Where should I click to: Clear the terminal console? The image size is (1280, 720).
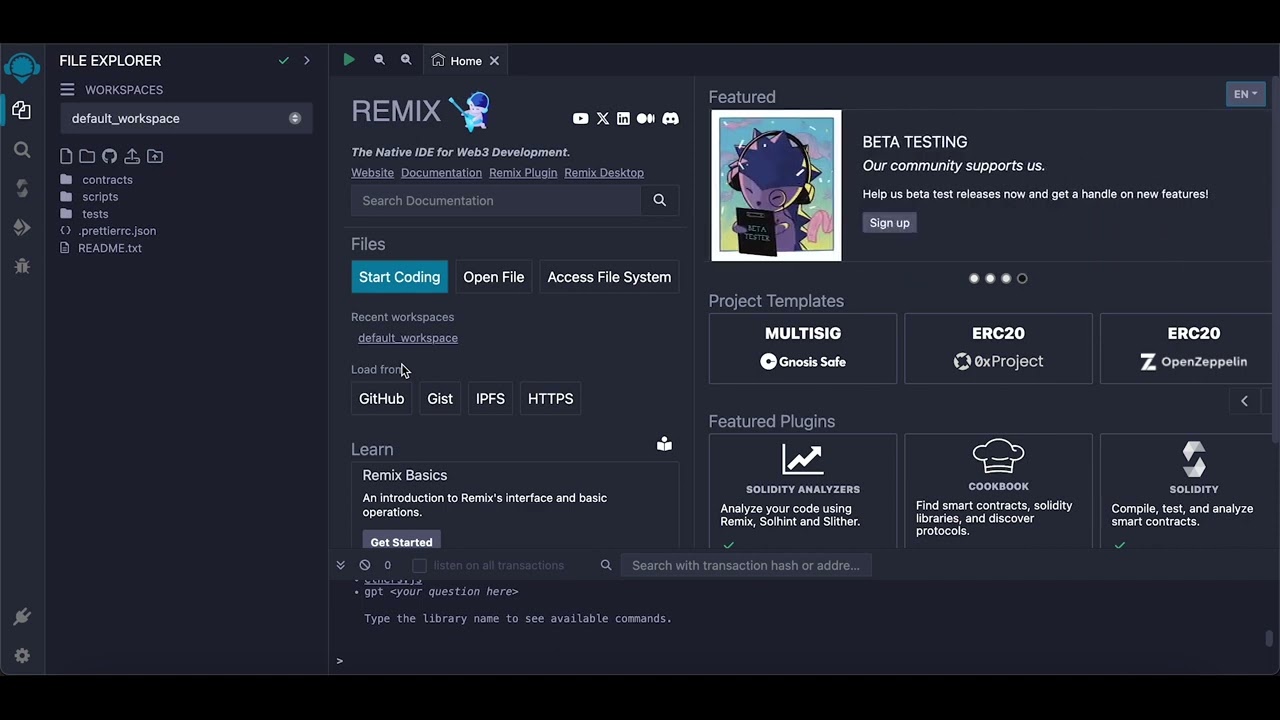pyautogui.click(x=365, y=565)
